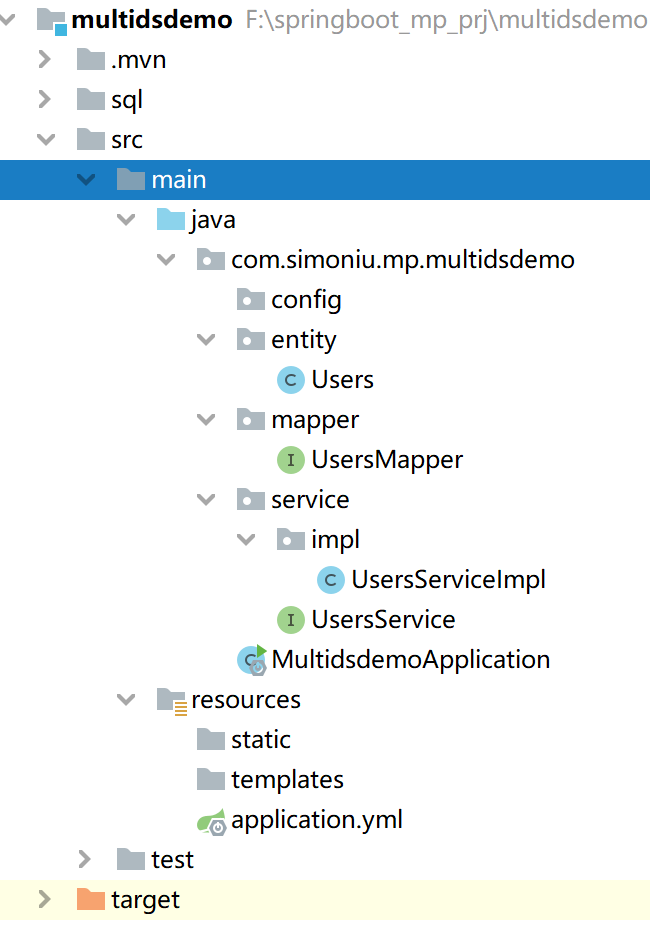
Task: Click the UsersService interface icon
Action: pos(290,620)
